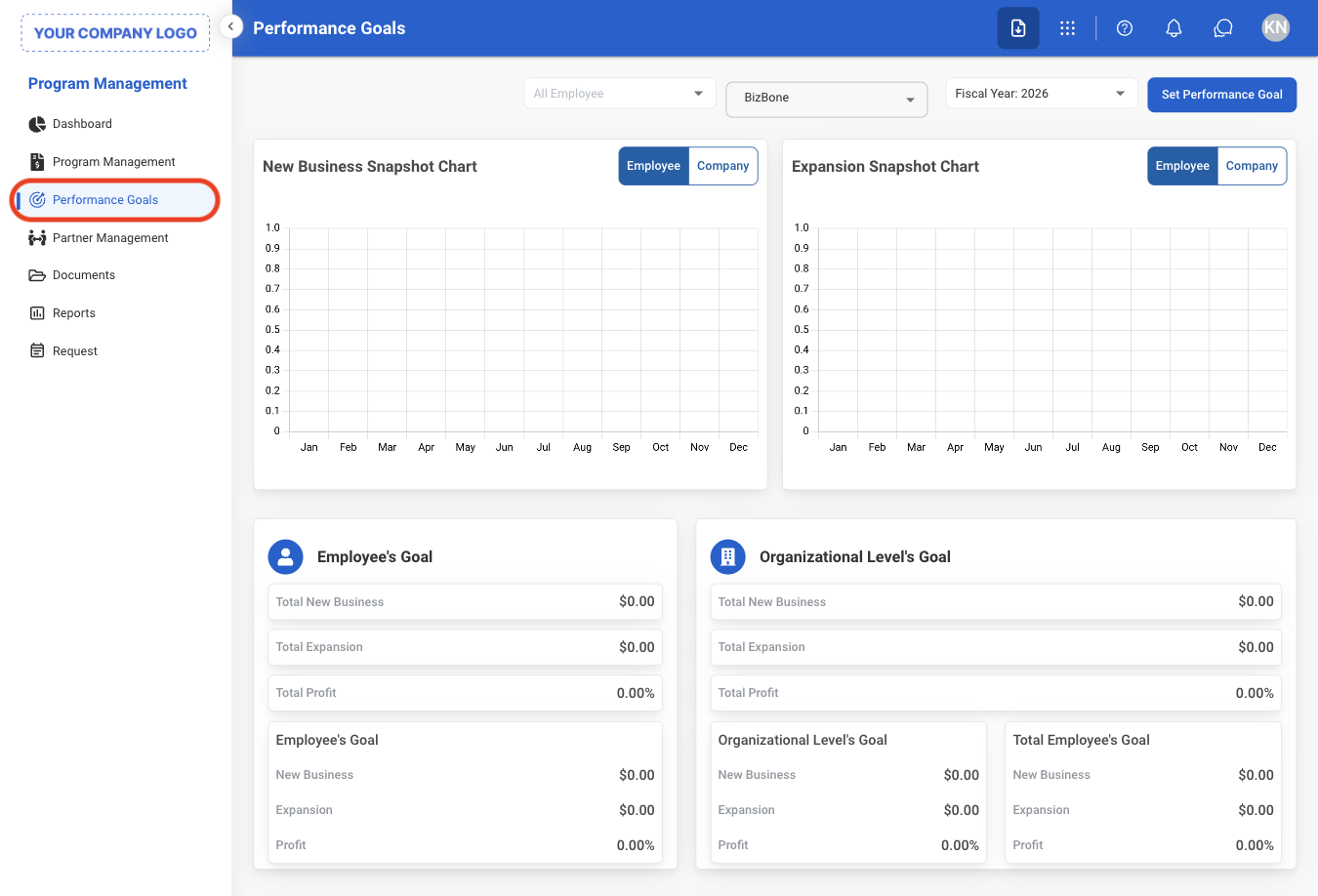Select Employee in New Business Snapshot Chart
Image resolution: width=1318 pixels, height=896 pixels.
pyautogui.click(x=654, y=166)
